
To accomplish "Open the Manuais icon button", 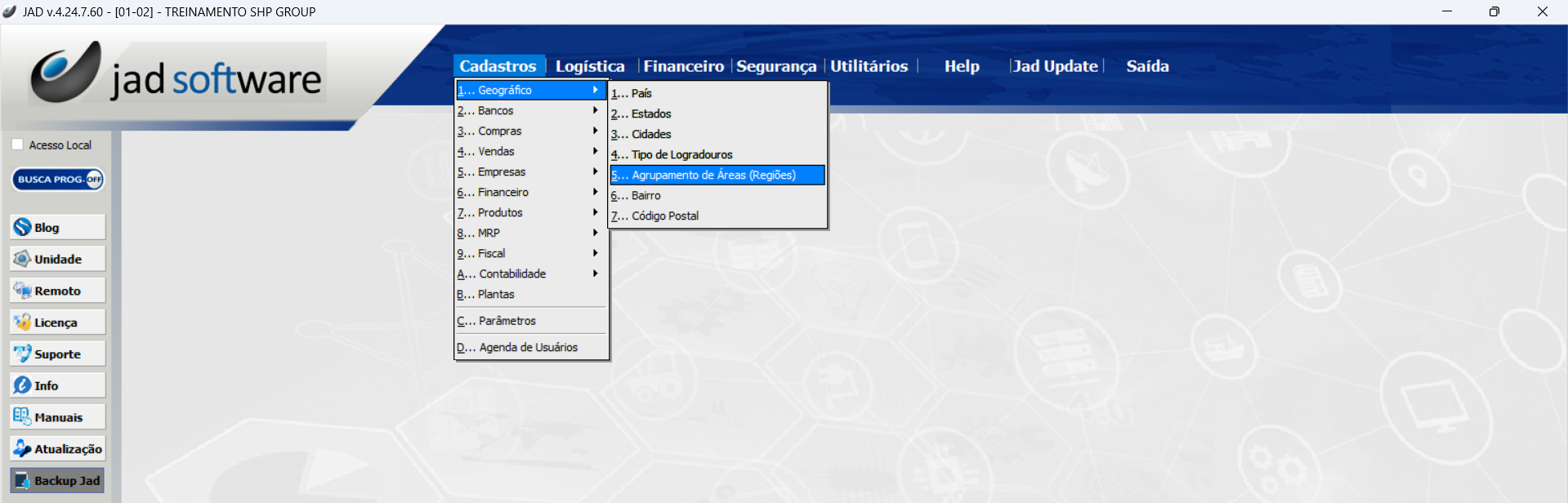I will [x=57, y=417].
